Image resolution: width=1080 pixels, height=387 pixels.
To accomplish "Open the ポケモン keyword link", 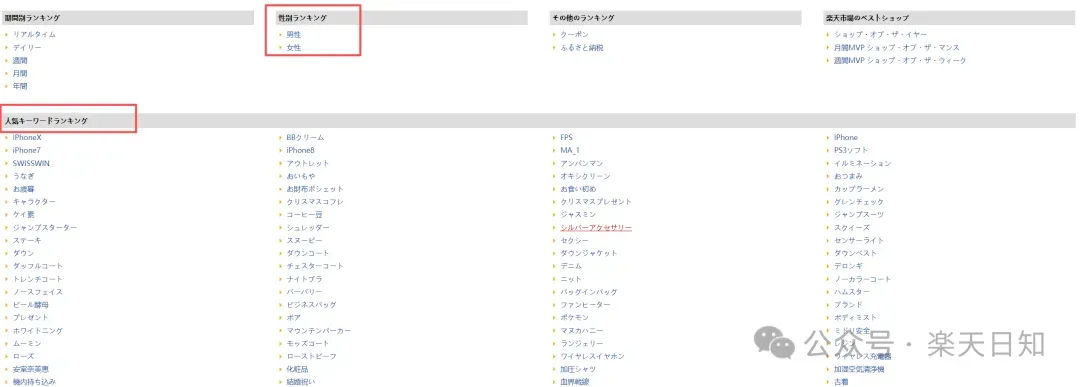I will [x=574, y=317].
